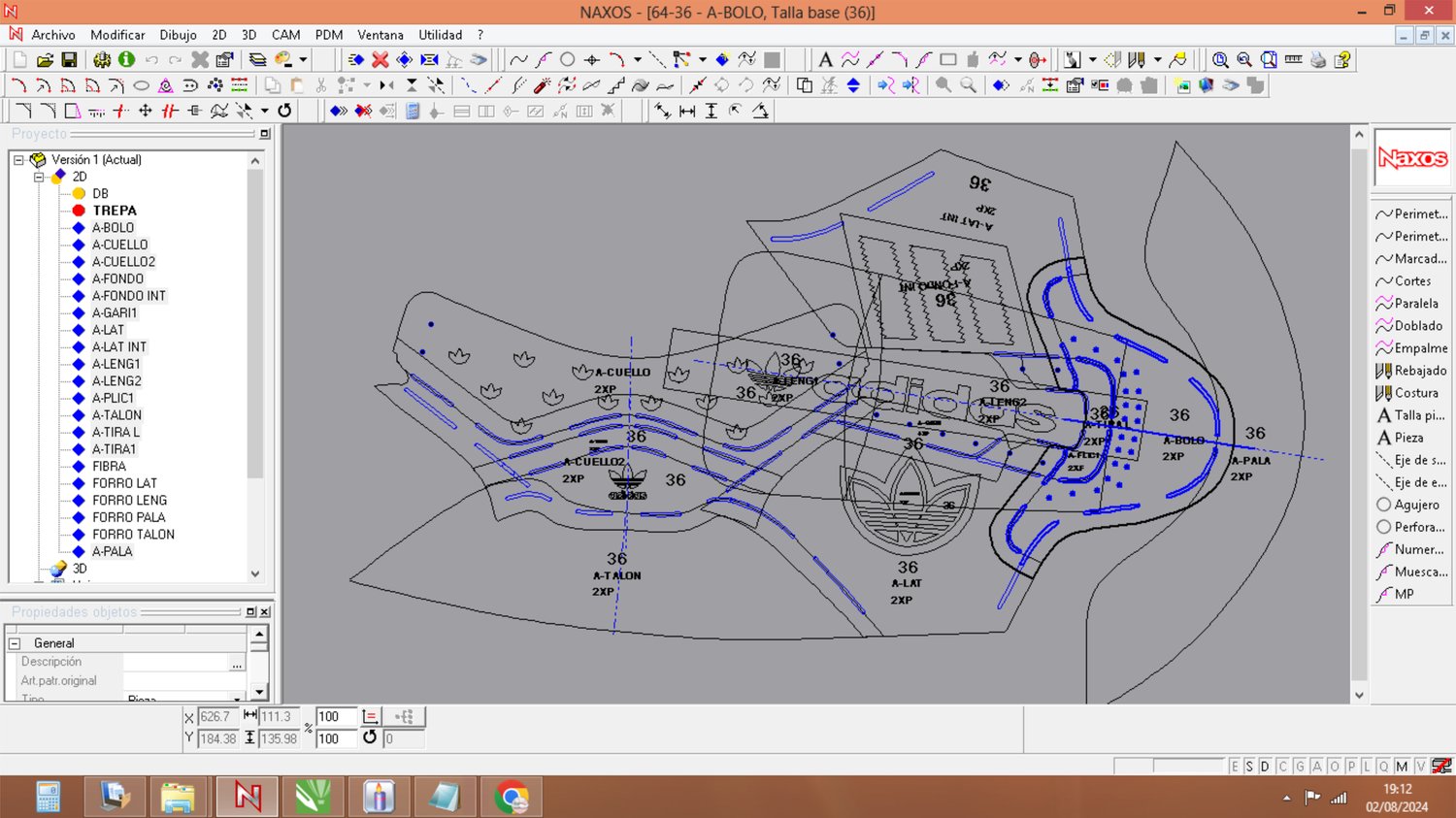
Task: Click the ruler measure icon
Action: tap(1293, 60)
